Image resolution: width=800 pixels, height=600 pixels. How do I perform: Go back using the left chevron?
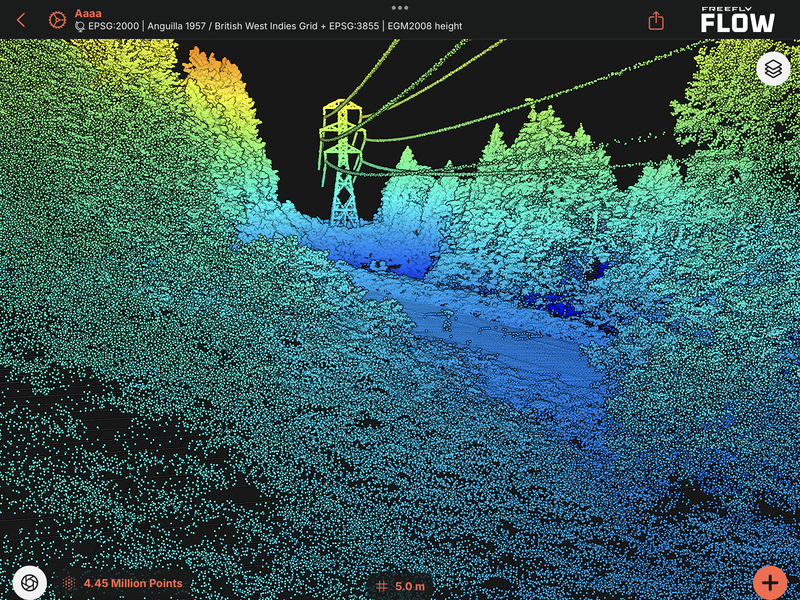[x=21, y=19]
